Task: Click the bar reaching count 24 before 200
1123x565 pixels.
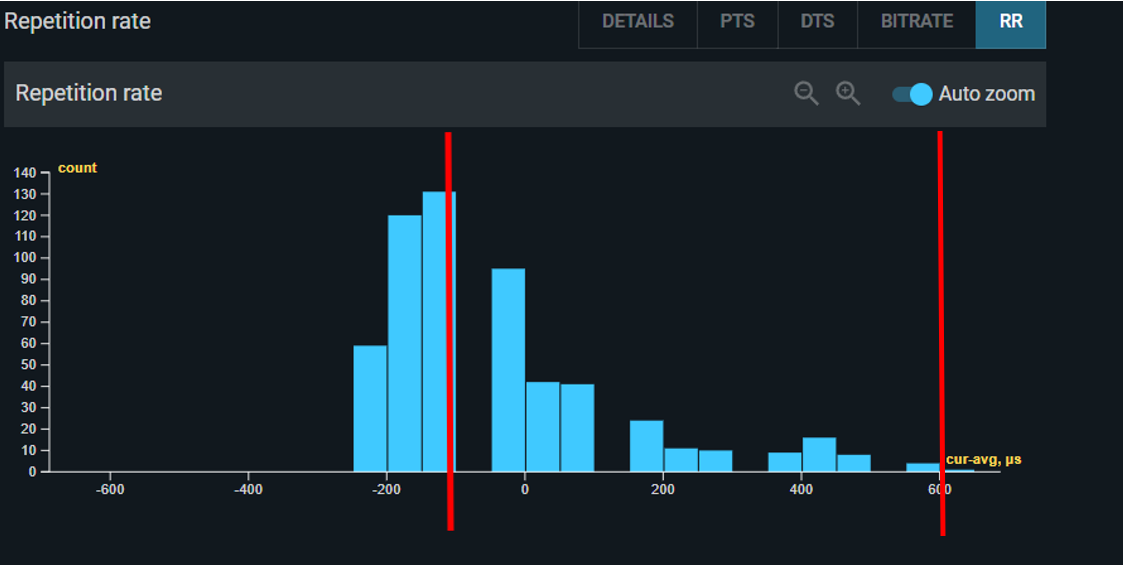Action: (646, 446)
